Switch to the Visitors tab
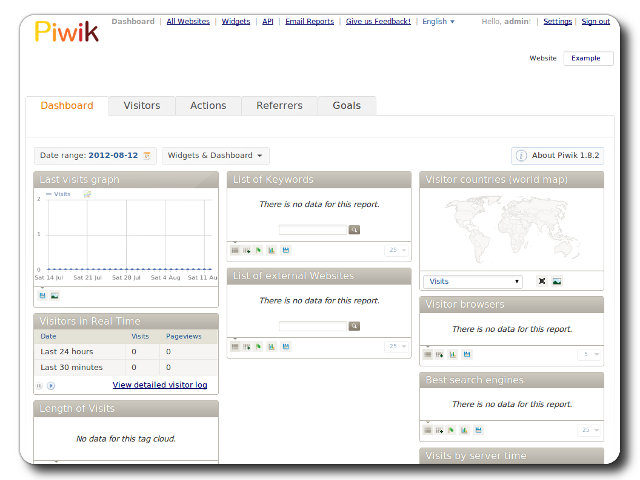 tap(141, 106)
